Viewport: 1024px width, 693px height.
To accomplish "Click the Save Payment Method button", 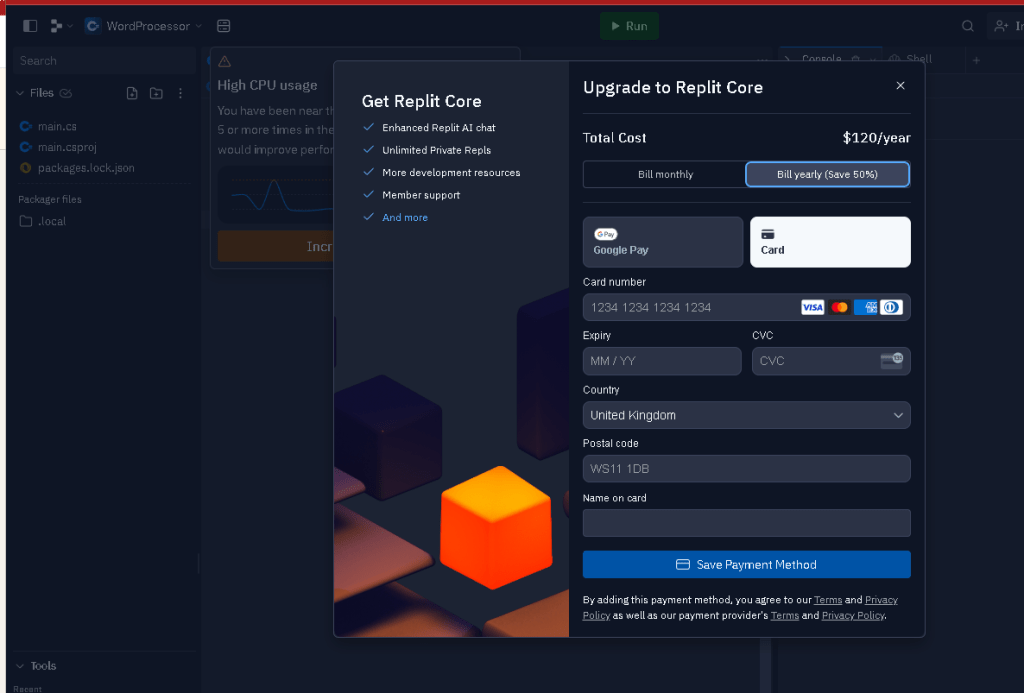I will [x=746, y=564].
